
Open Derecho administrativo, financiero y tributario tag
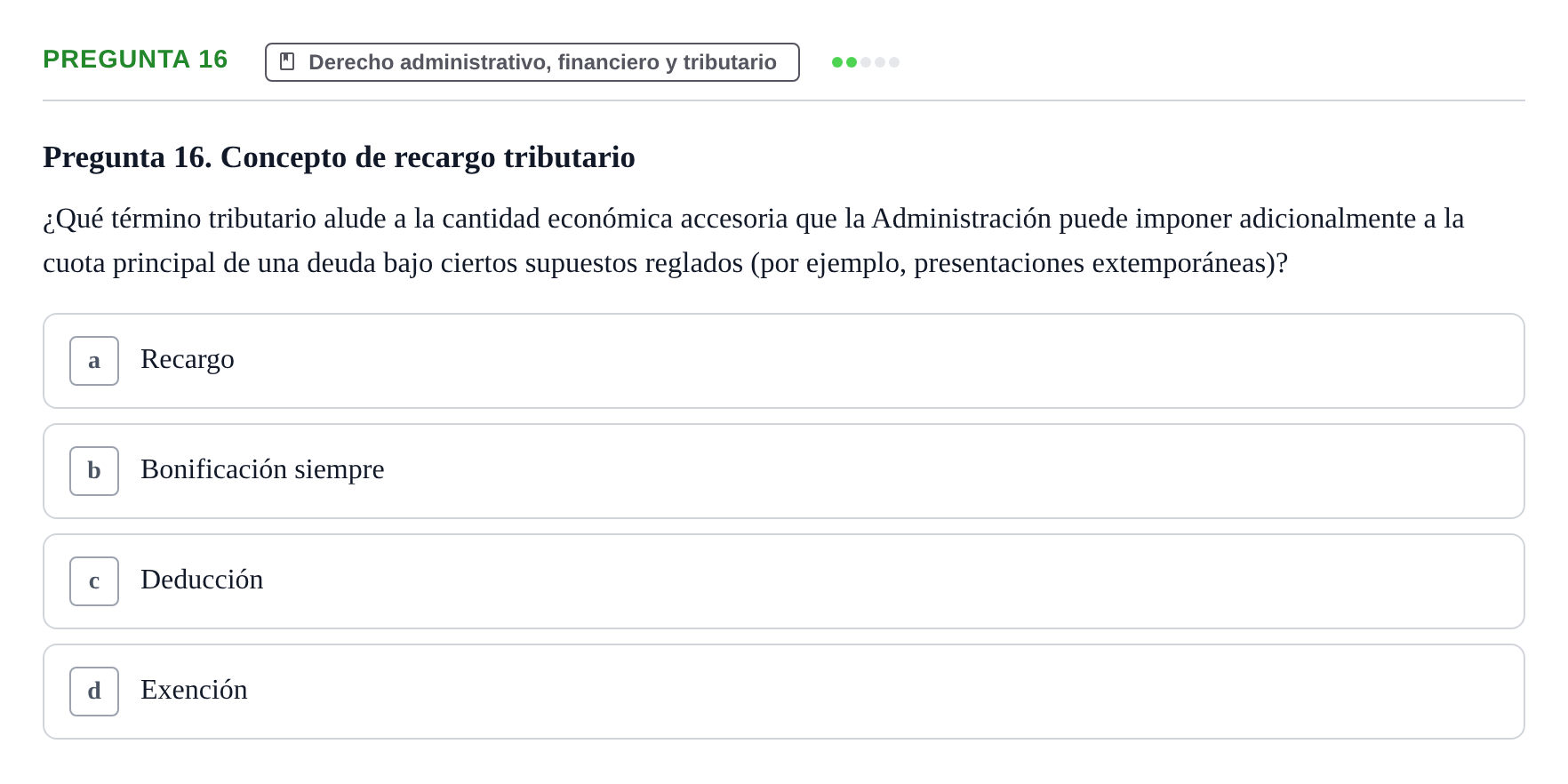[532, 62]
